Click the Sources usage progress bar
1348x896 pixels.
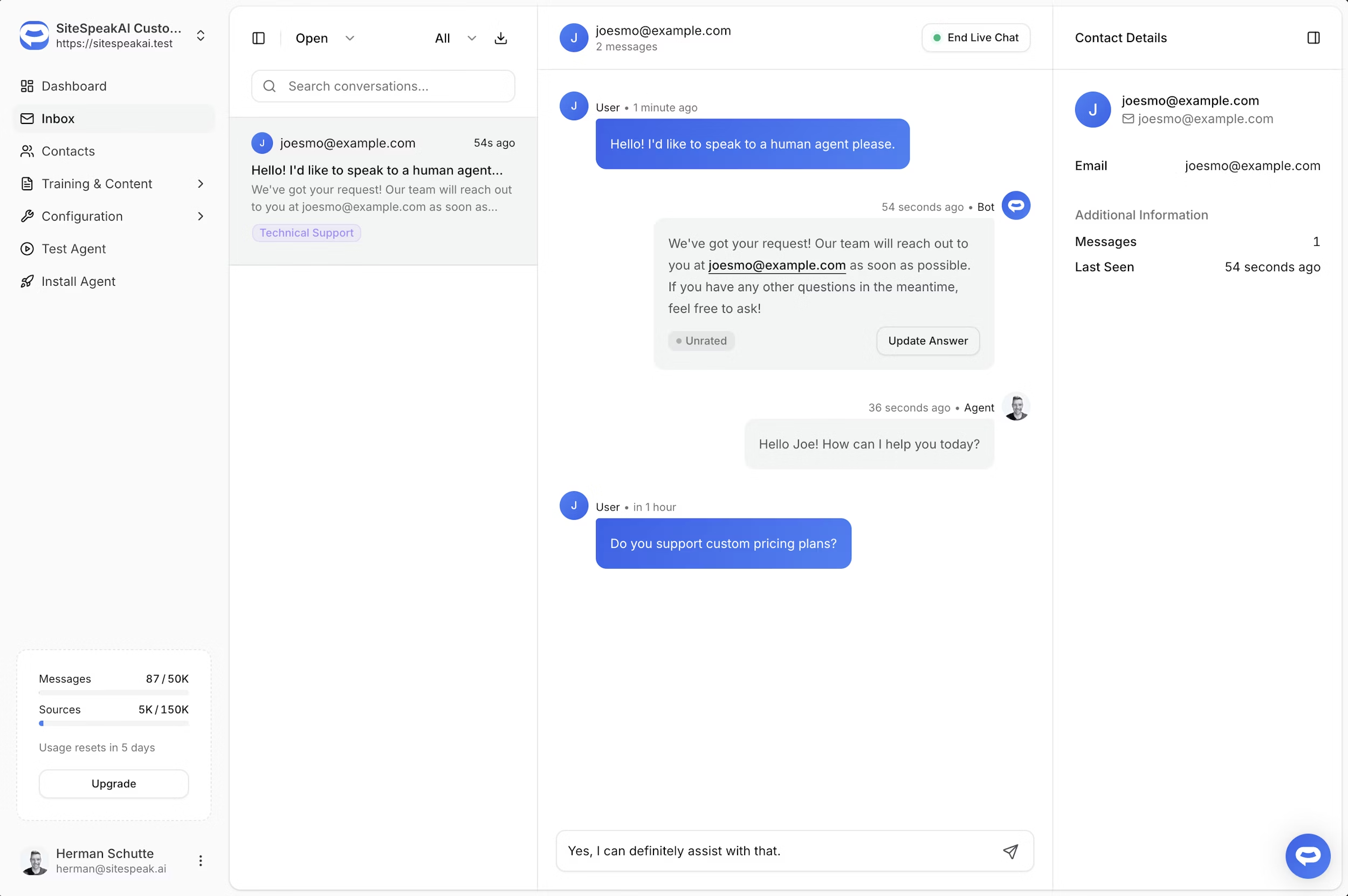pyautogui.click(x=113, y=723)
